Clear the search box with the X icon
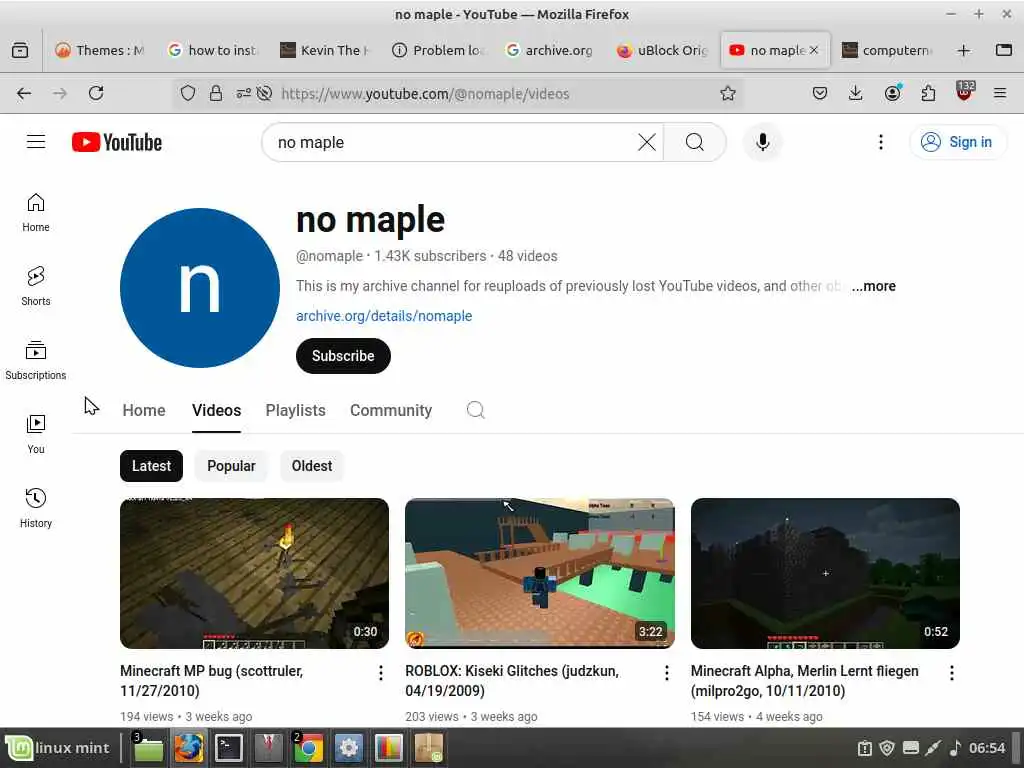The width and height of the screenshot is (1024, 768). coord(647,142)
